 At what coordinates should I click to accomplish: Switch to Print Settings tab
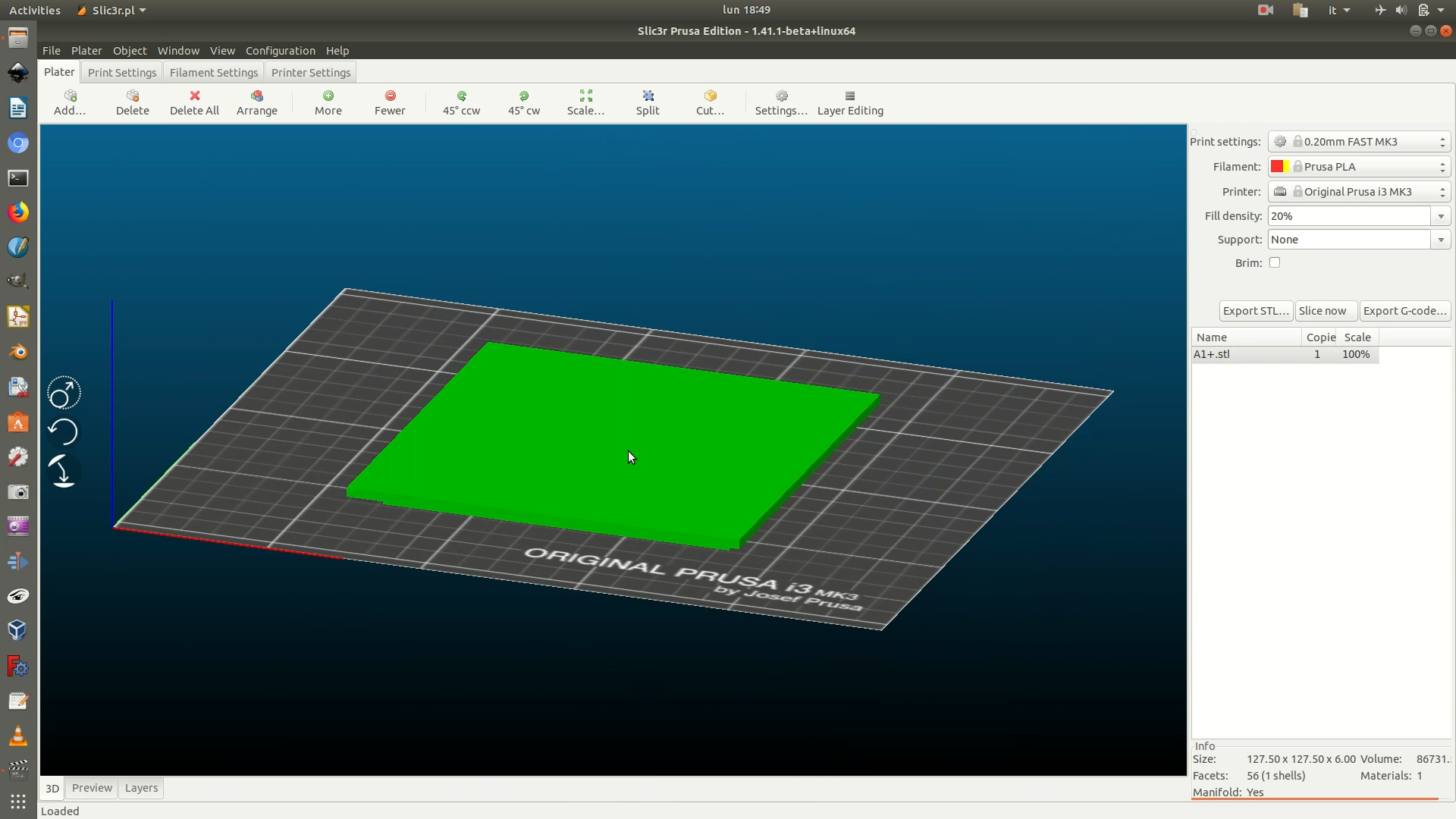[x=122, y=73]
